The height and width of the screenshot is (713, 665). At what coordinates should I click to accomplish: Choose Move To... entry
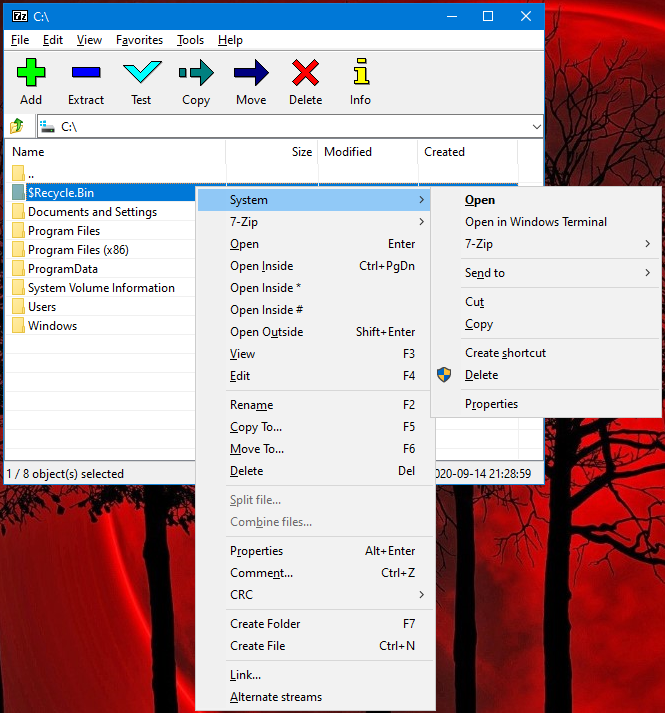tap(315, 449)
